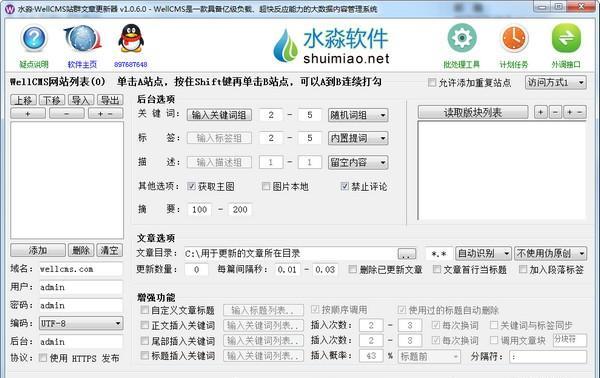Click the 导入 button
Image resolution: width=600 pixels, height=378 pixels.
81,100
